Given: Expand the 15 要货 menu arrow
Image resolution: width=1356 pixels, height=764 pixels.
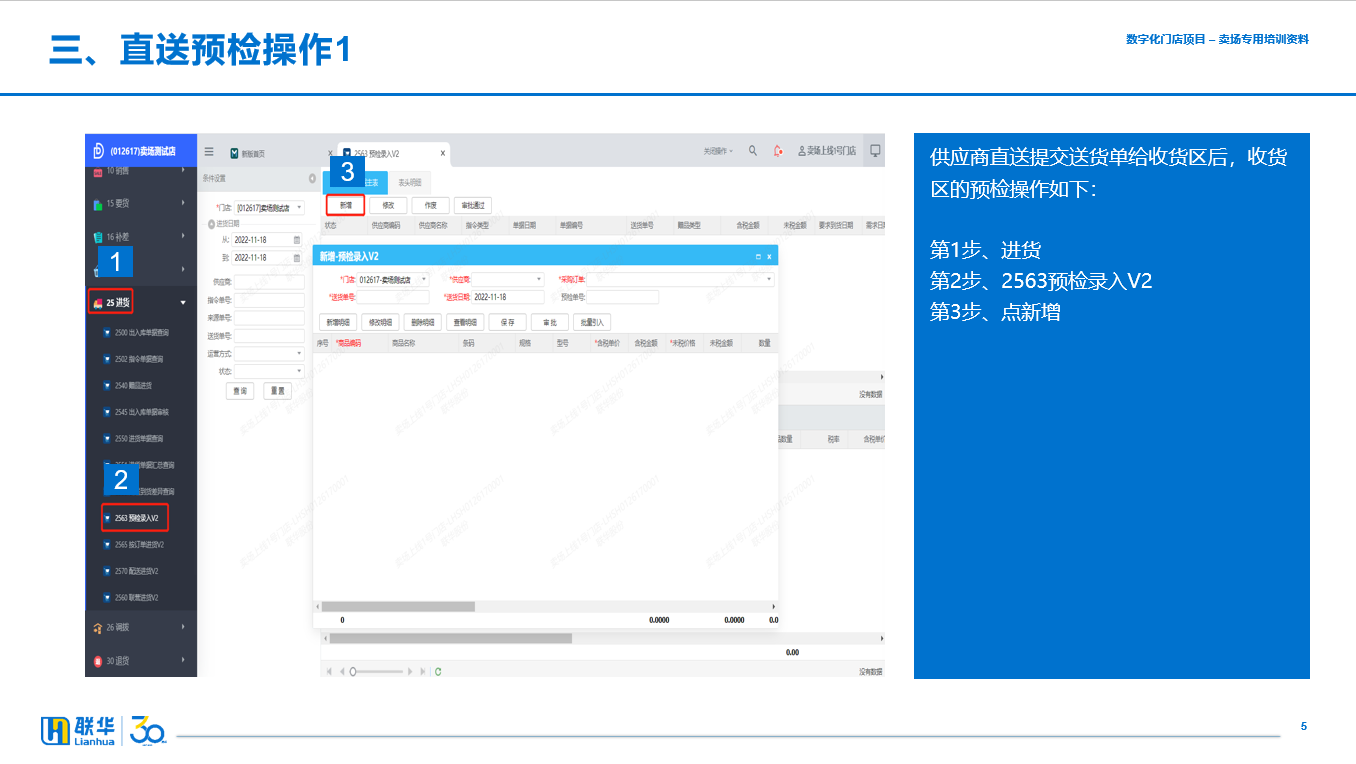Looking at the screenshot, I should click(x=183, y=203).
